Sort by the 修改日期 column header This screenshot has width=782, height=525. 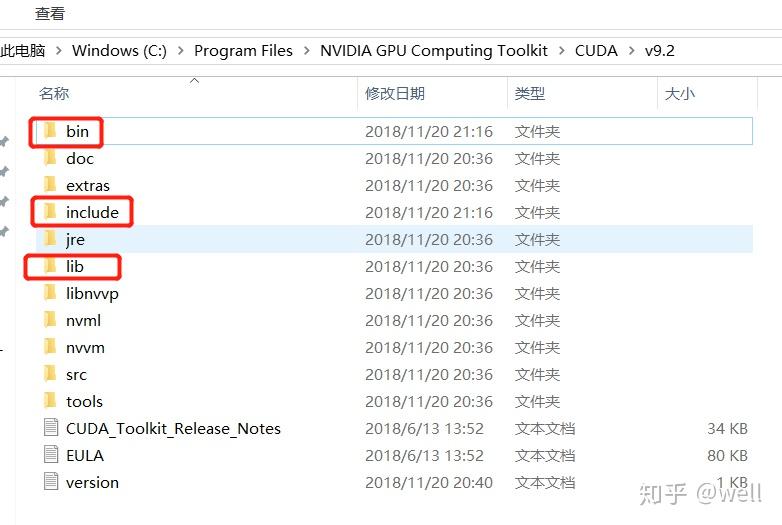[395, 93]
